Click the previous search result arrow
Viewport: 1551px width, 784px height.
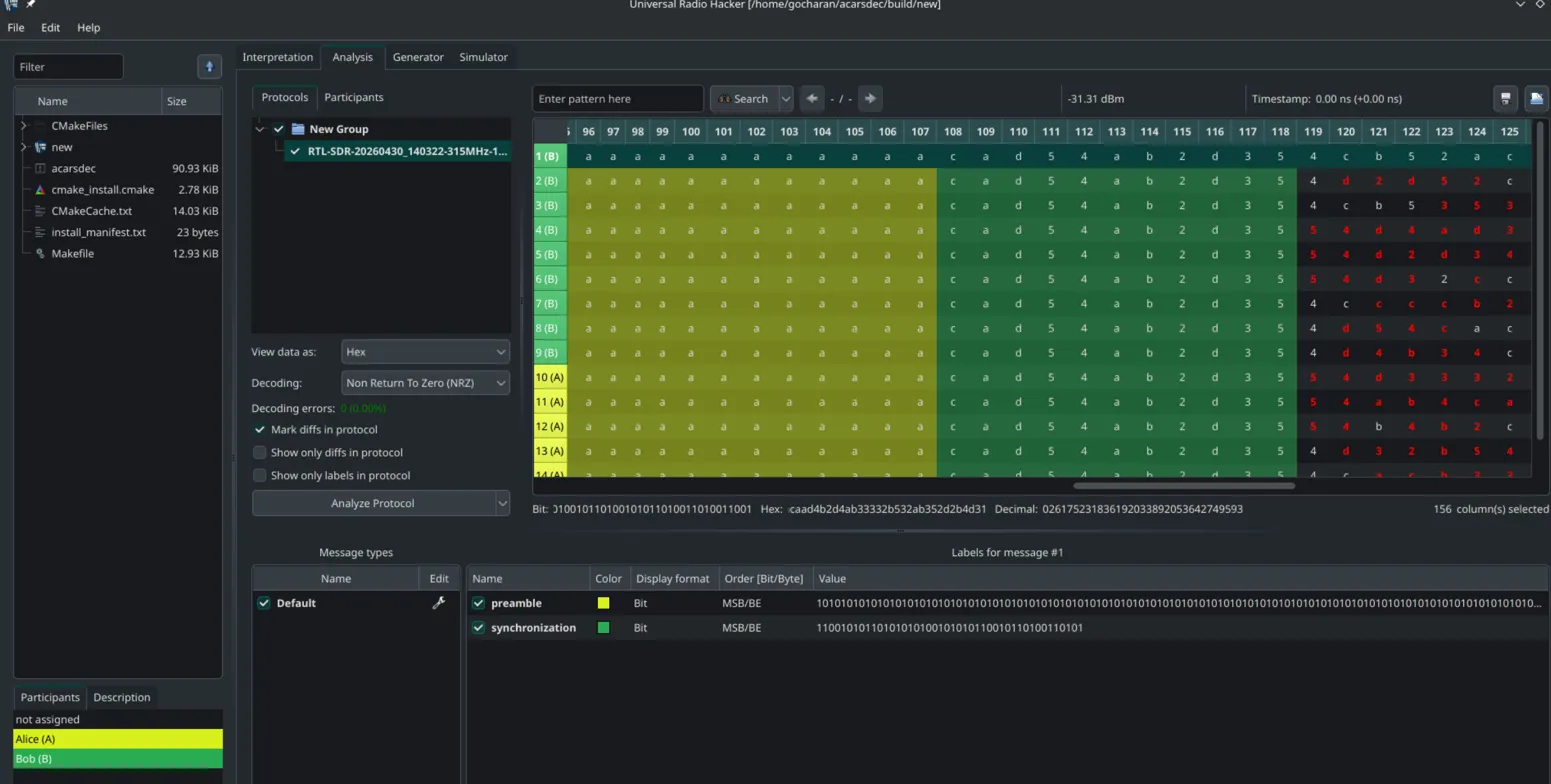(x=812, y=98)
